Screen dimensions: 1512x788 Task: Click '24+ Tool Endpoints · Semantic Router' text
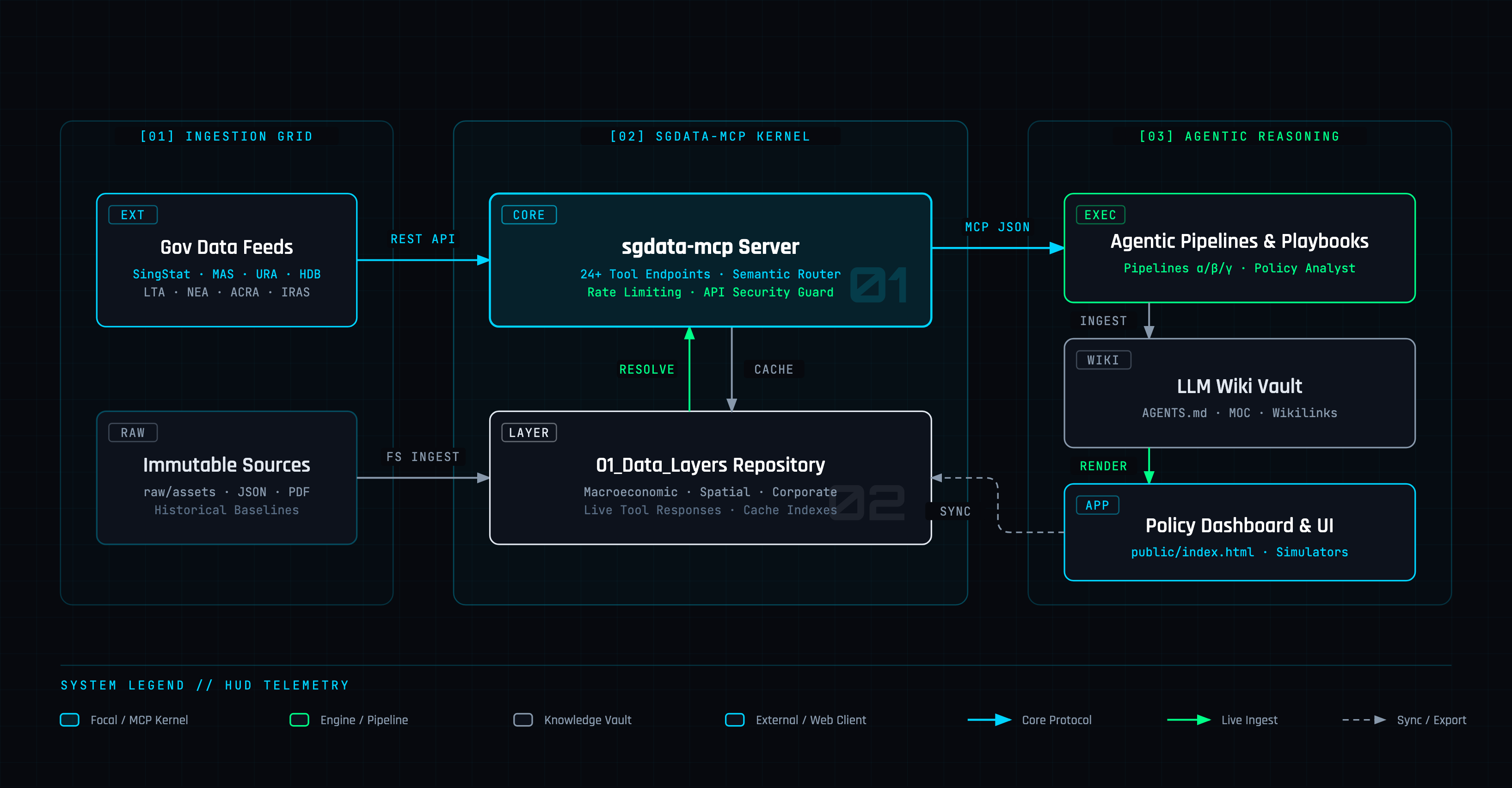pos(710,274)
